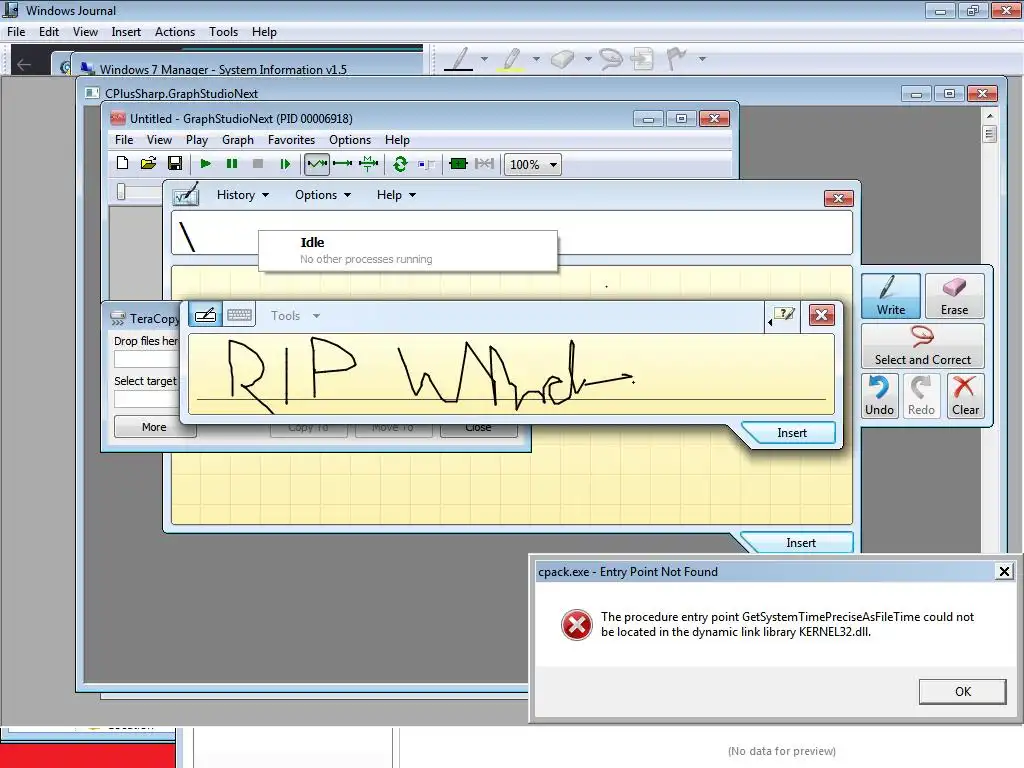Select the yellow Highlighter tool in Journal

click(512, 59)
